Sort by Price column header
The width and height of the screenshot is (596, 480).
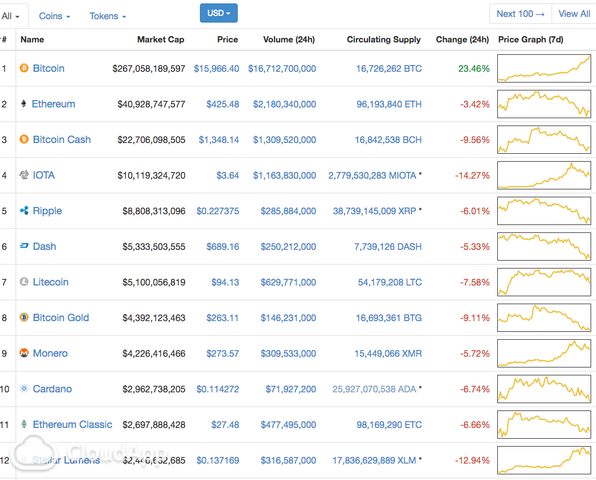(x=227, y=40)
